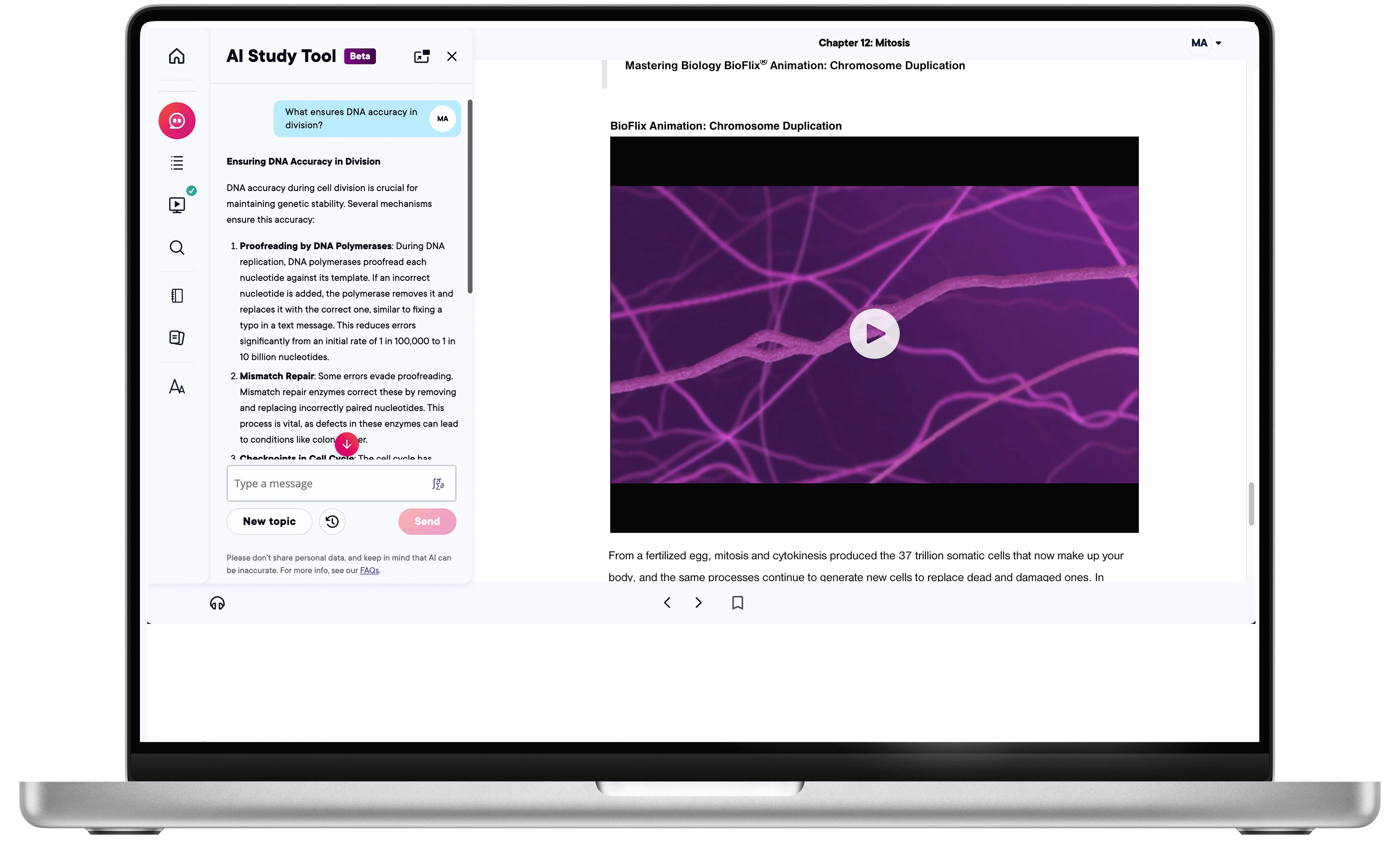Bookmark the current page
The image size is (1400, 843).
[x=737, y=603]
